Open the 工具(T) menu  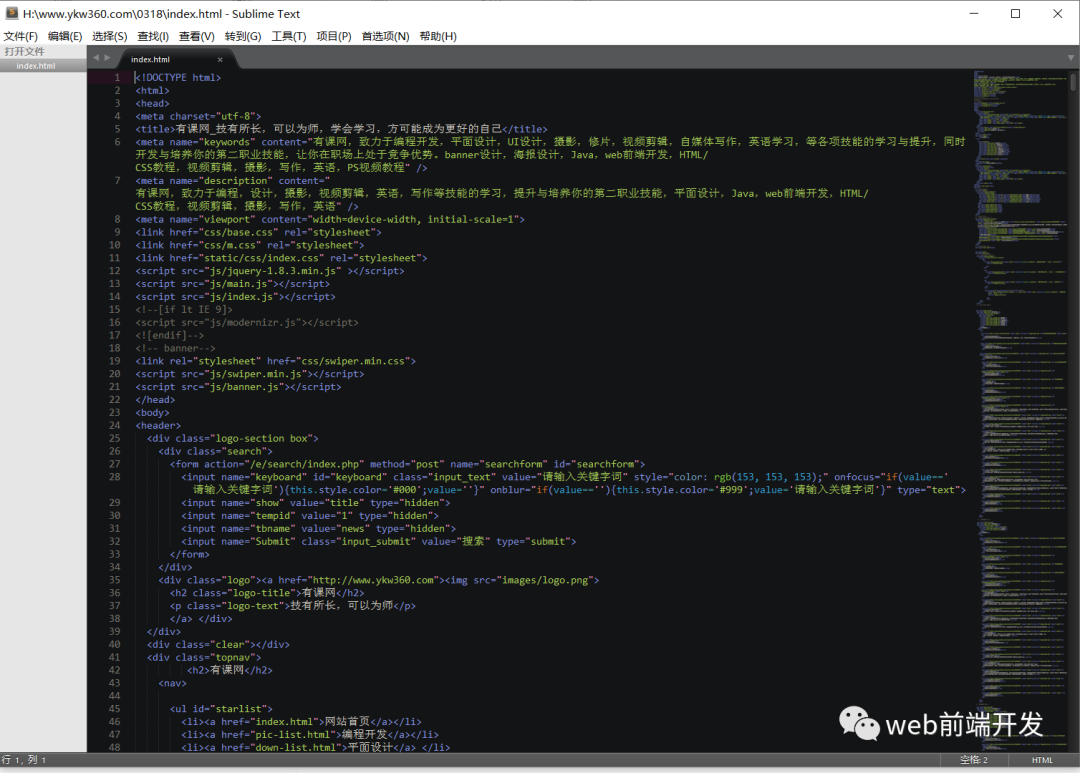tap(288, 36)
